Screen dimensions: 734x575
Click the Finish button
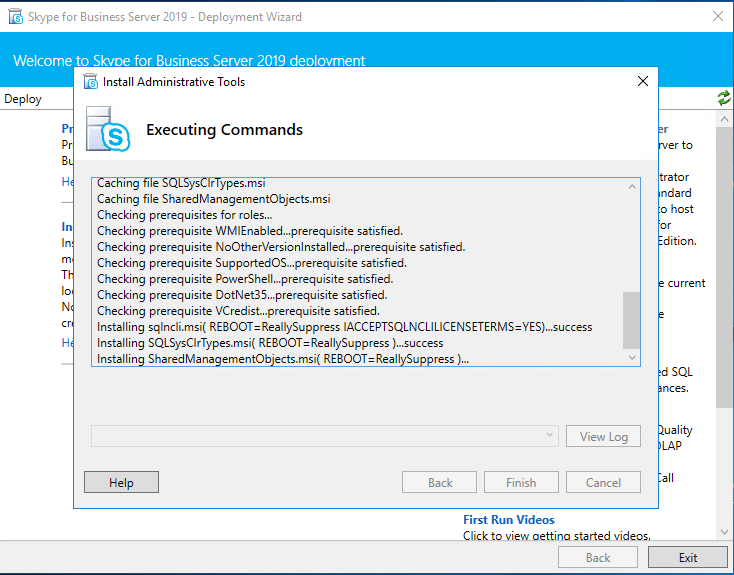click(x=521, y=482)
